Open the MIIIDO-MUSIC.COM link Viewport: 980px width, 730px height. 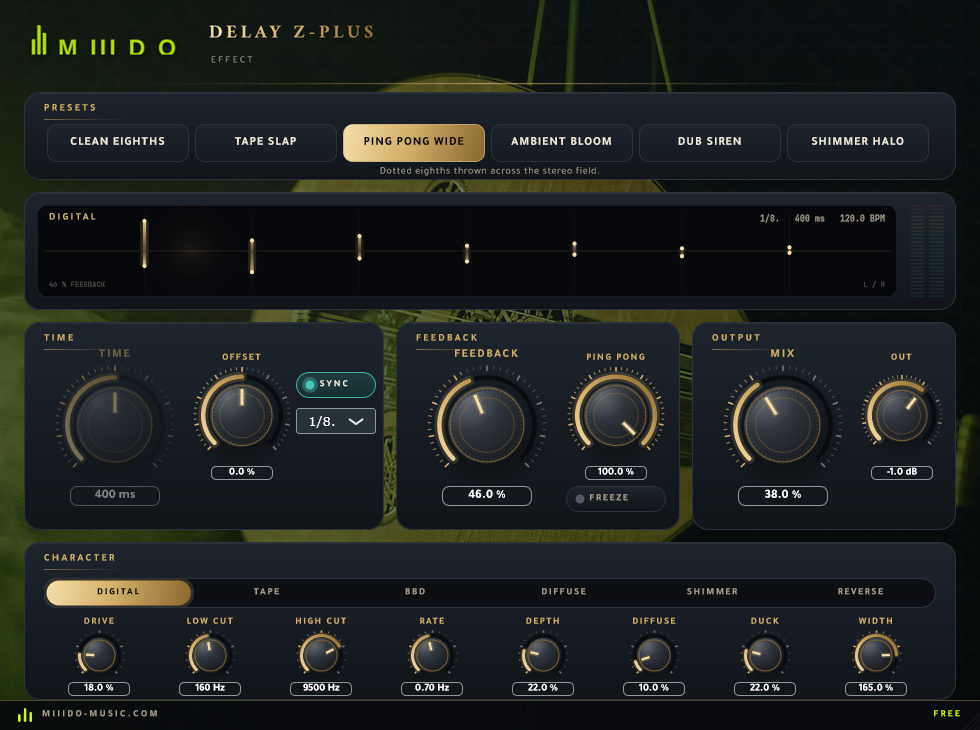[100, 714]
